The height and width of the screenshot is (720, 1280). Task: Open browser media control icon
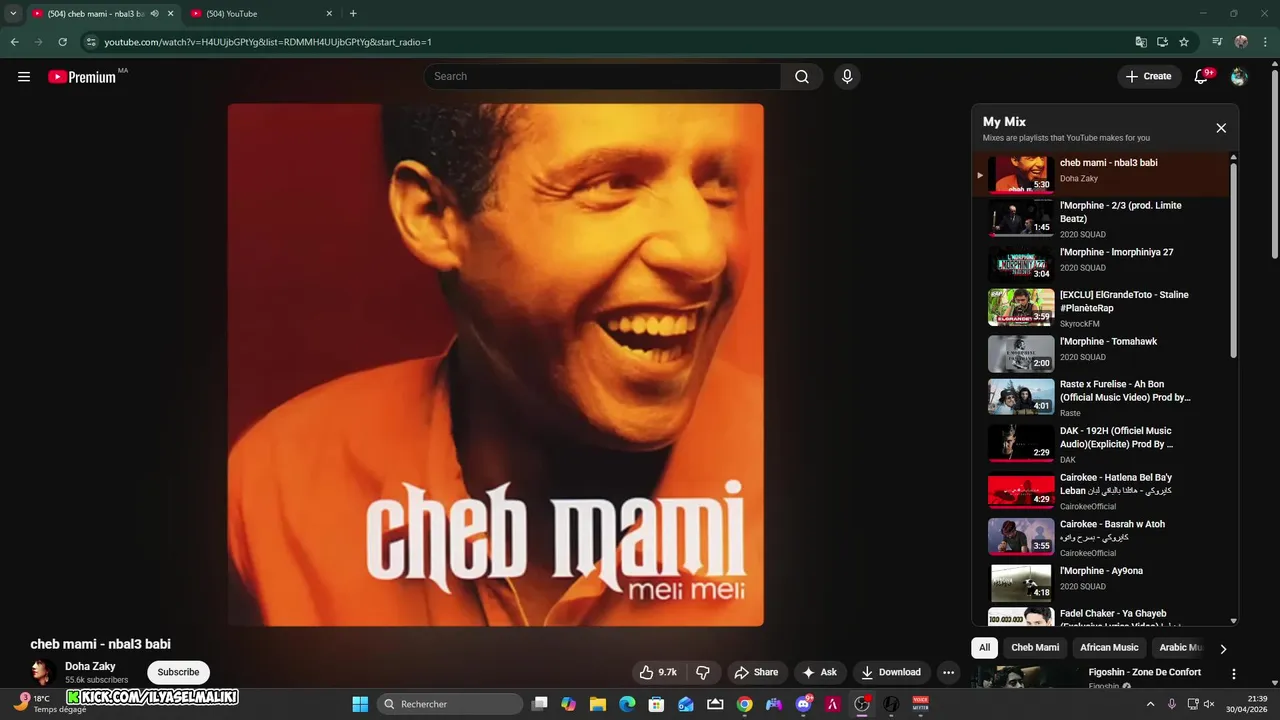pyautogui.click(x=1217, y=42)
